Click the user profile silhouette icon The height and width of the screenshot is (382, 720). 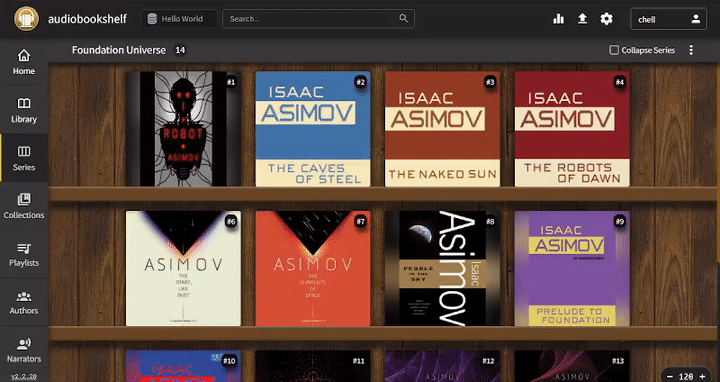pyautogui.click(x=696, y=19)
